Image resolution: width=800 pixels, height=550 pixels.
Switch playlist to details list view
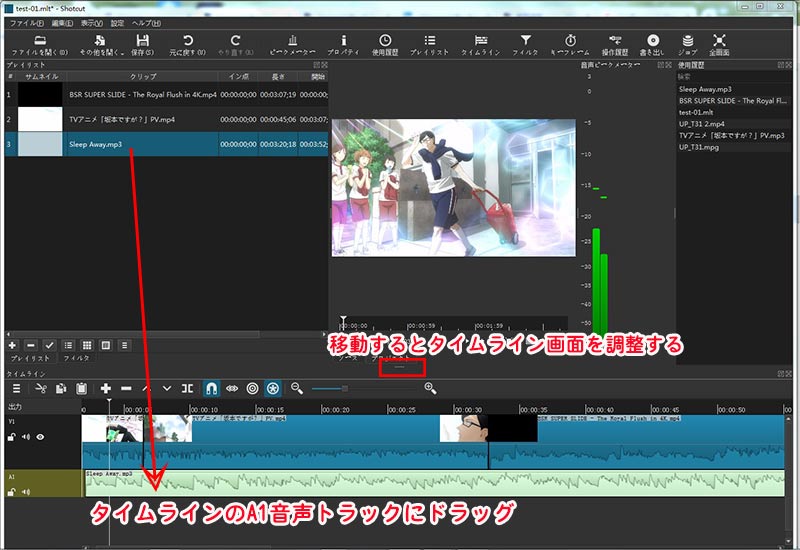pos(68,345)
